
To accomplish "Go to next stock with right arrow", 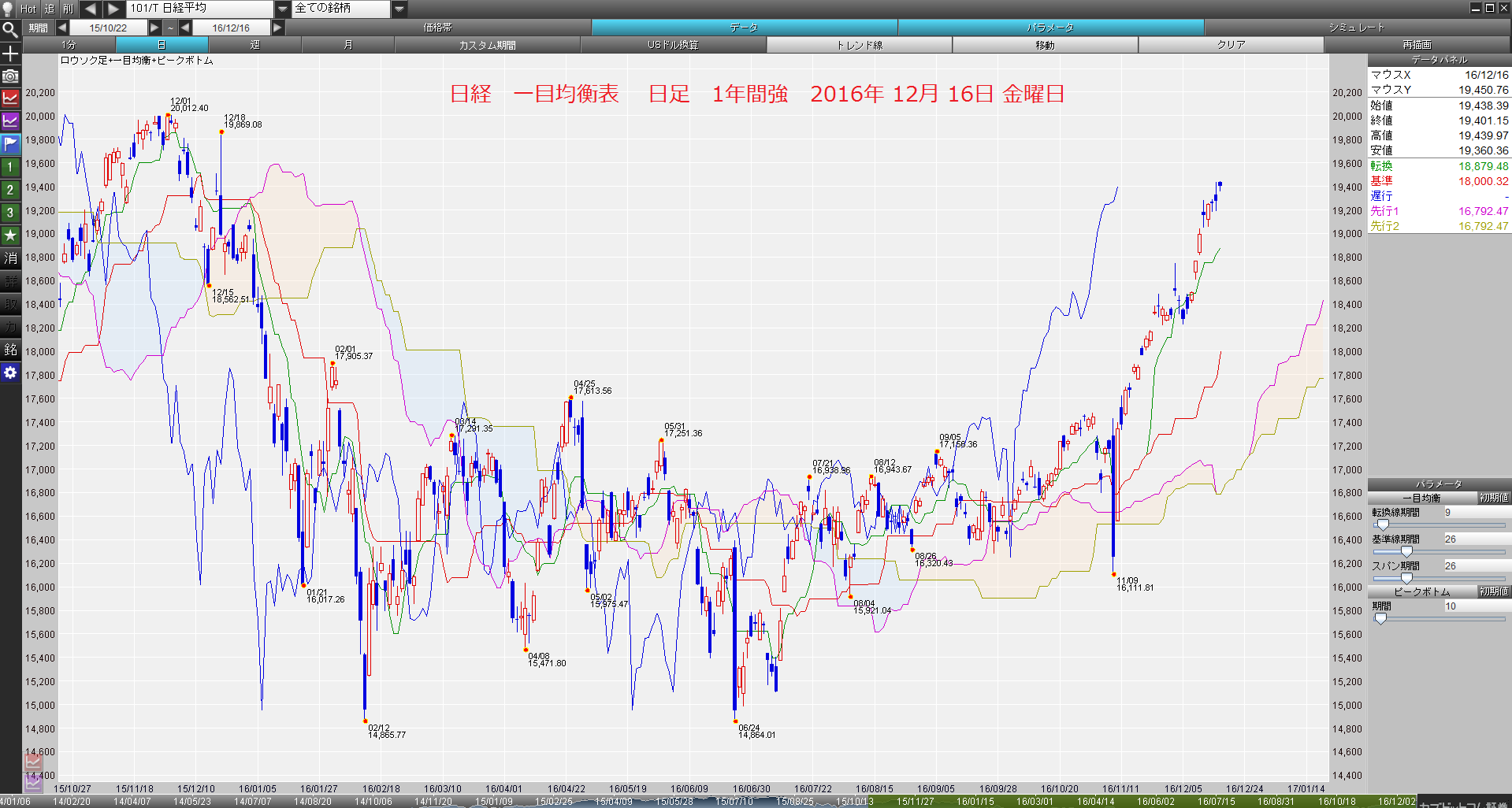I will point(113,9).
